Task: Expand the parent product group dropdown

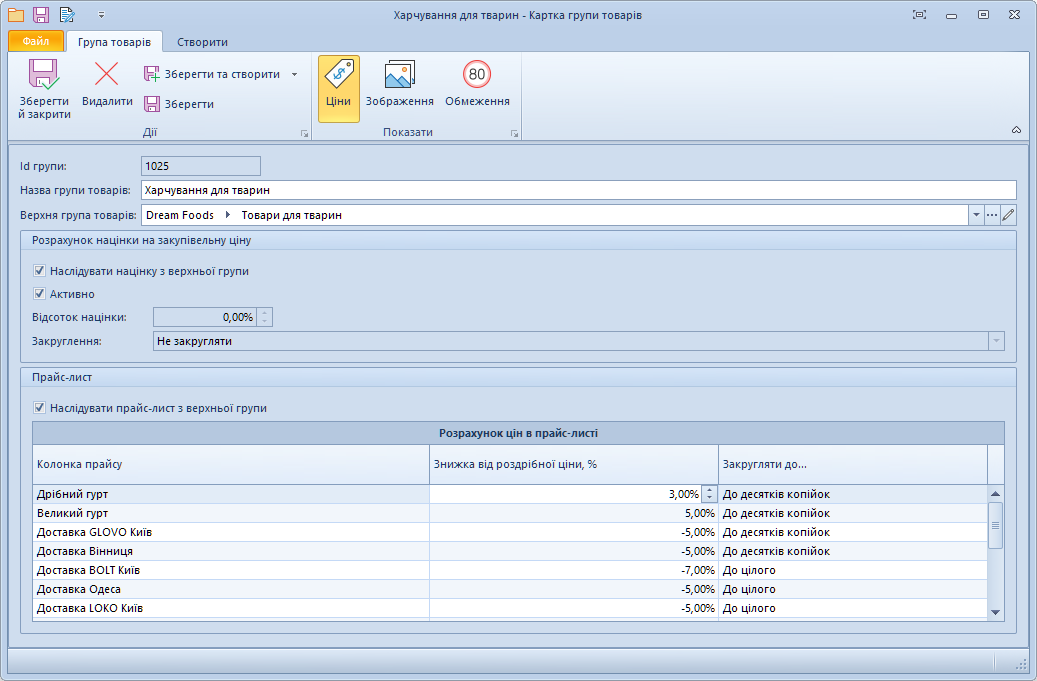Action: (x=975, y=215)
